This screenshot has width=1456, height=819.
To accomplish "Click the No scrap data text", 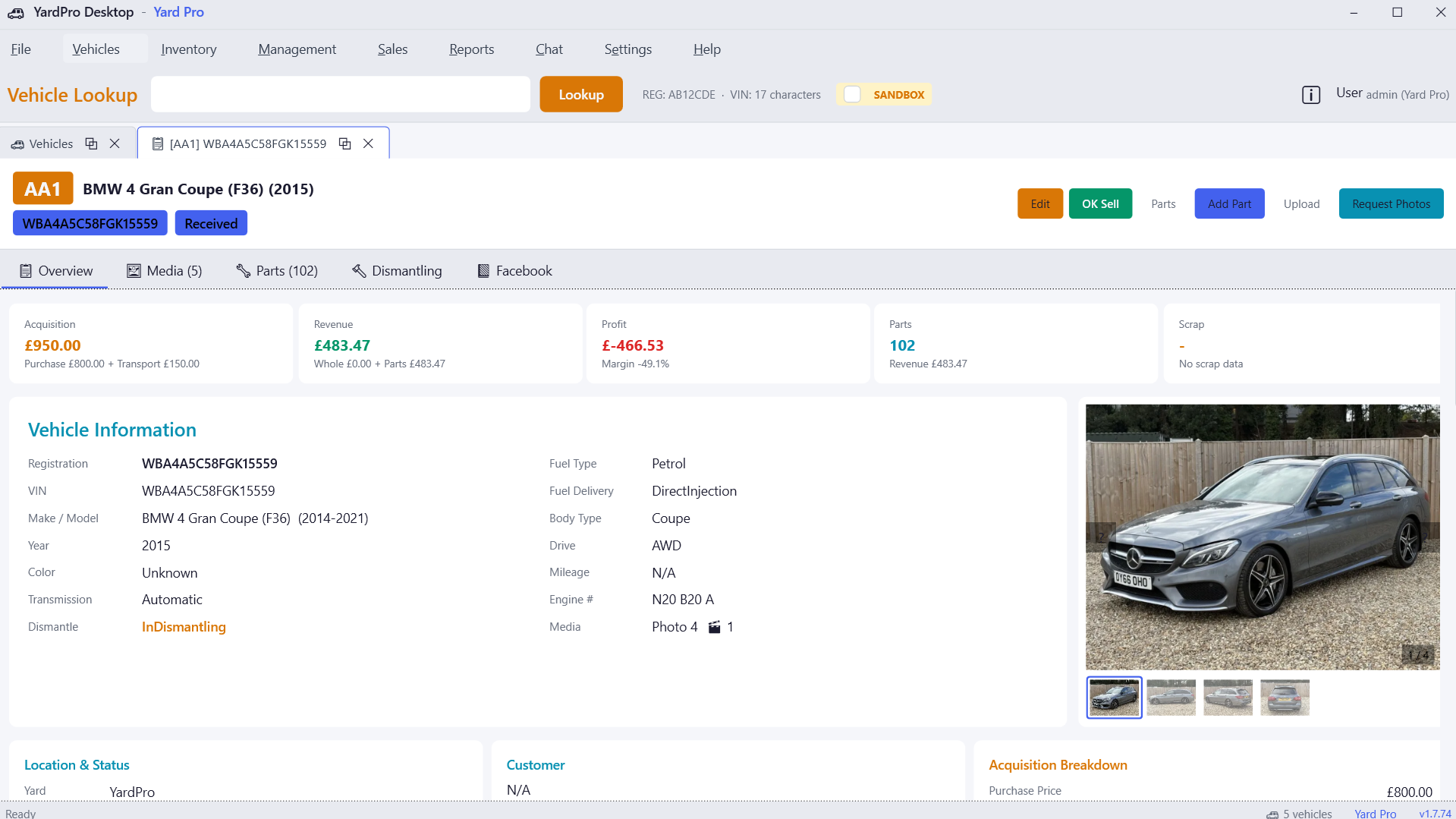I will coord(1211,364).
